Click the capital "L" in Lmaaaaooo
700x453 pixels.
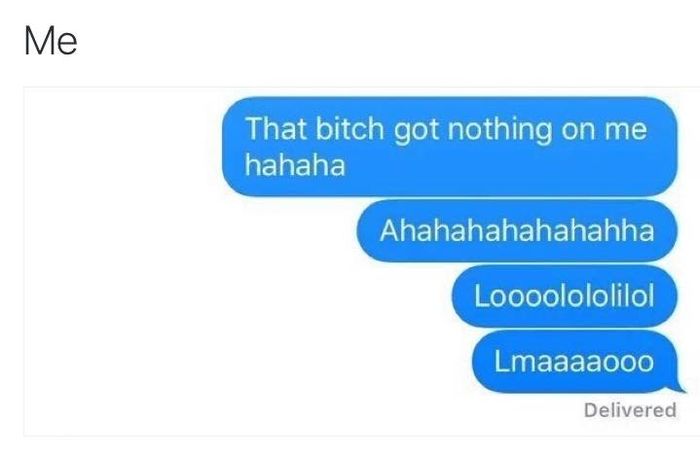(501, 361)
